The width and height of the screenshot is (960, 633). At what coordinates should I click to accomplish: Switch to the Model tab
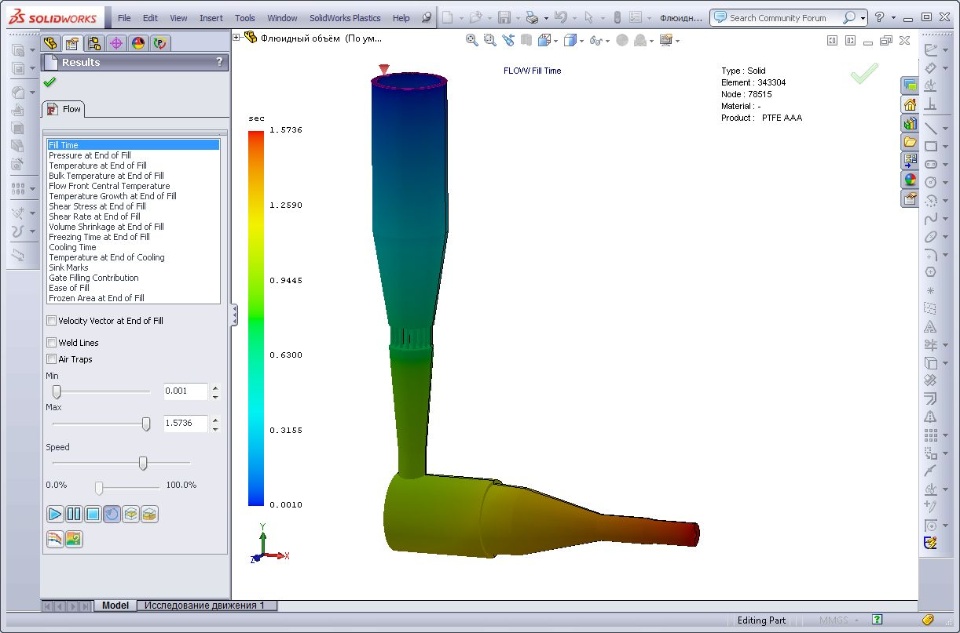pos(115,605)
